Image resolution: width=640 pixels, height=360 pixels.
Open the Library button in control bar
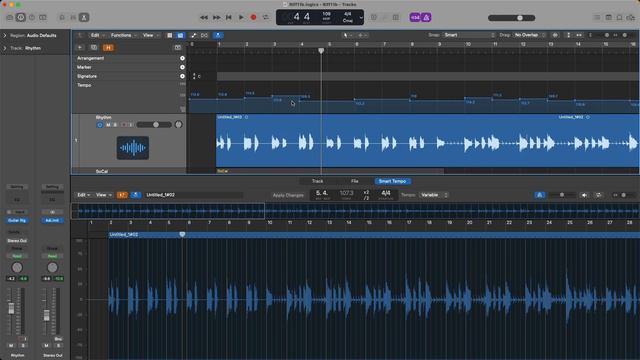pyautogui.click(x=9, y=18)
